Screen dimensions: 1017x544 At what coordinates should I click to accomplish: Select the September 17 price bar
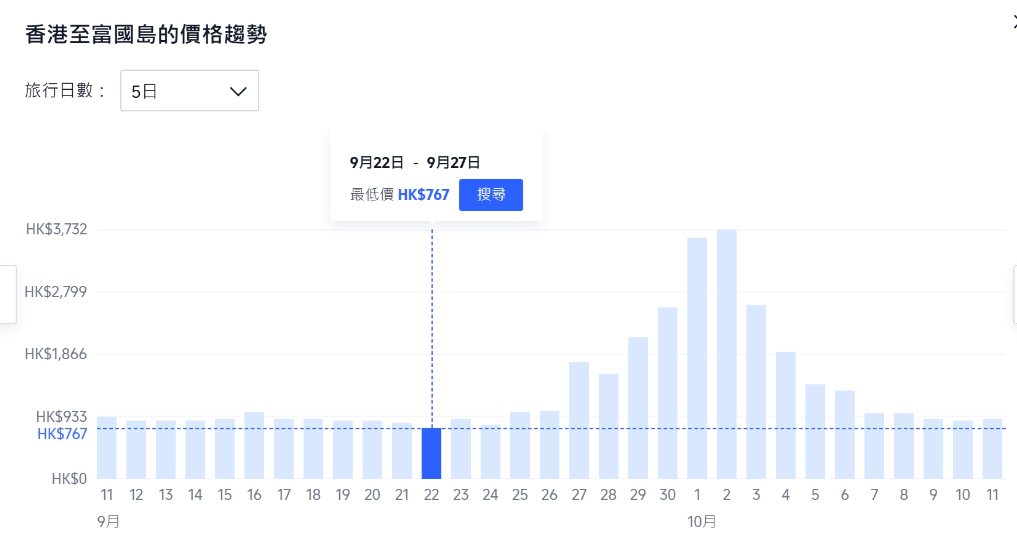point(284,449)
